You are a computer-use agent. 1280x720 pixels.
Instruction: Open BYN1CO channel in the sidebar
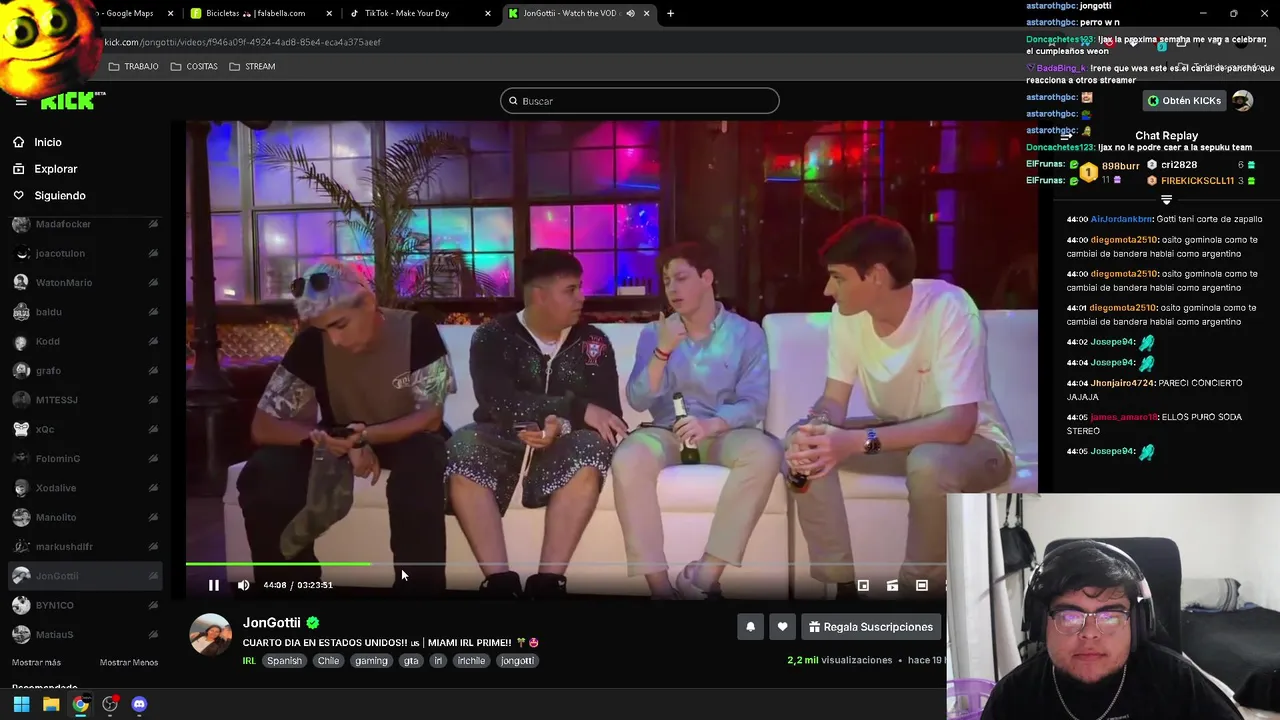pos(54,605)
